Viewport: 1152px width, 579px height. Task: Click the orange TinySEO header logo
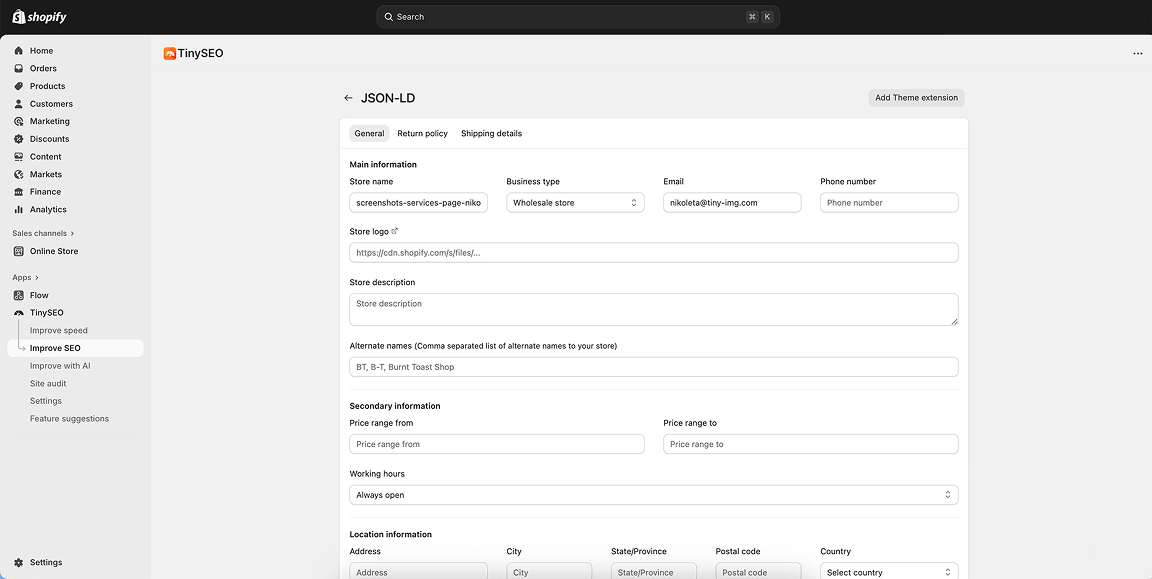click(x=170, y=53)
